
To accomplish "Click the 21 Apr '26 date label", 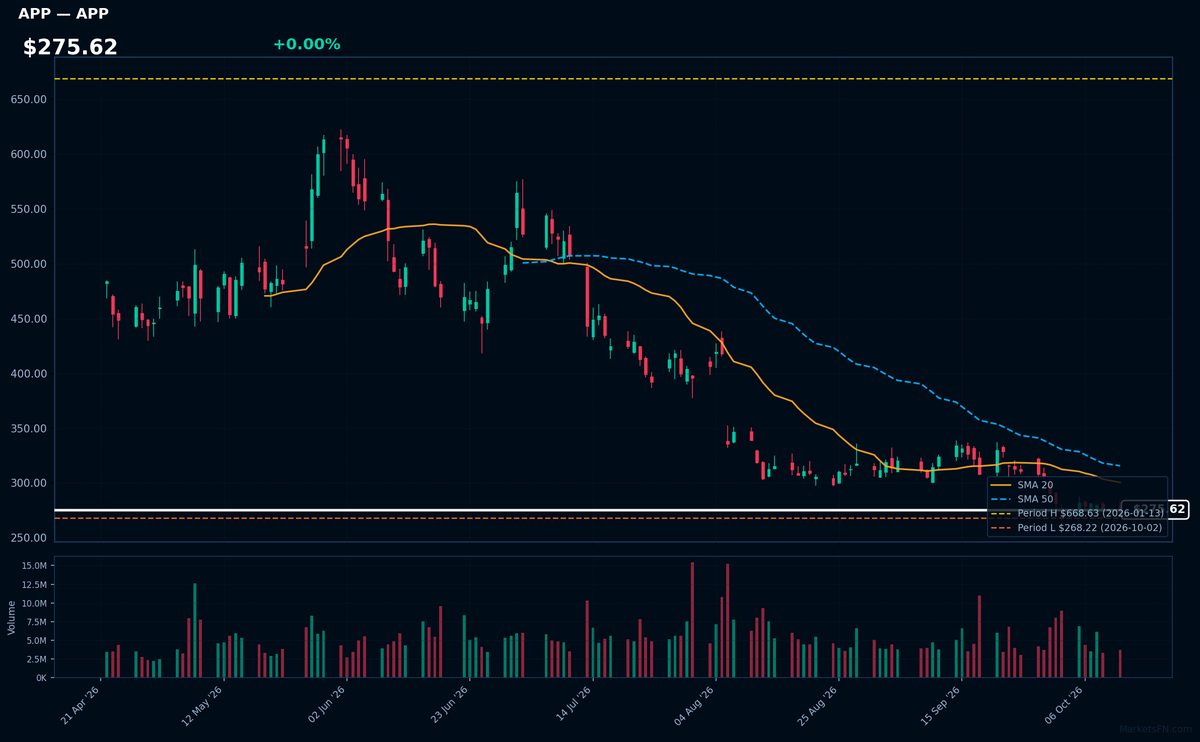I will pyautogui.click(x=81, y=706).
